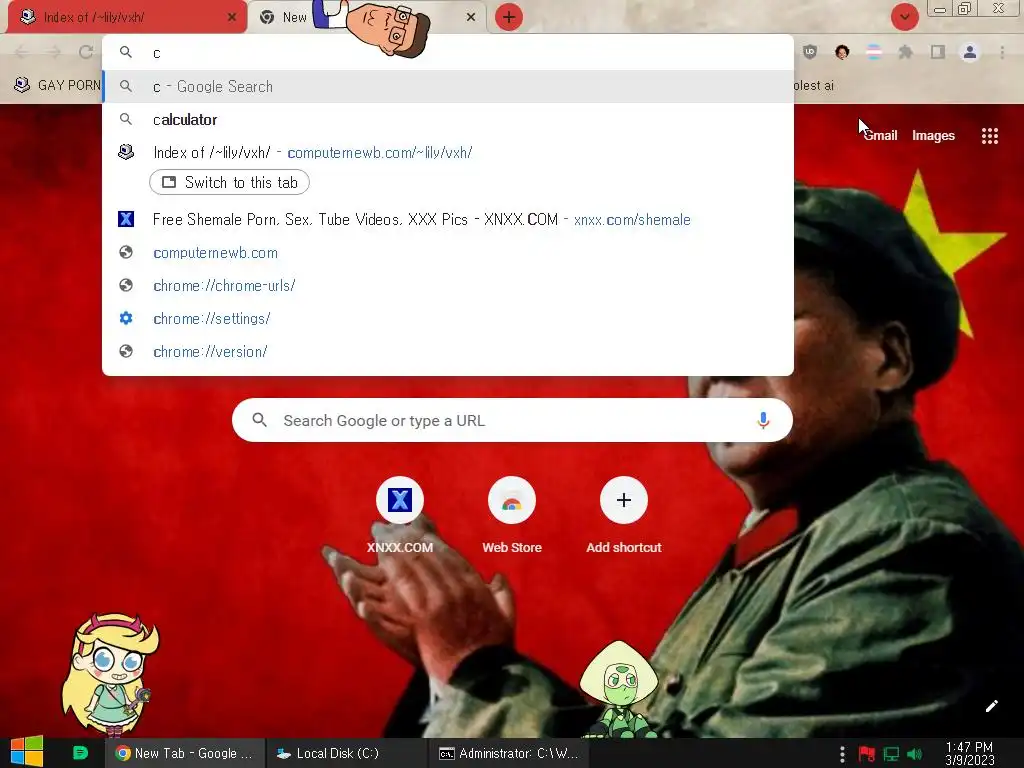Click the Gmail link

pos(880,136)
